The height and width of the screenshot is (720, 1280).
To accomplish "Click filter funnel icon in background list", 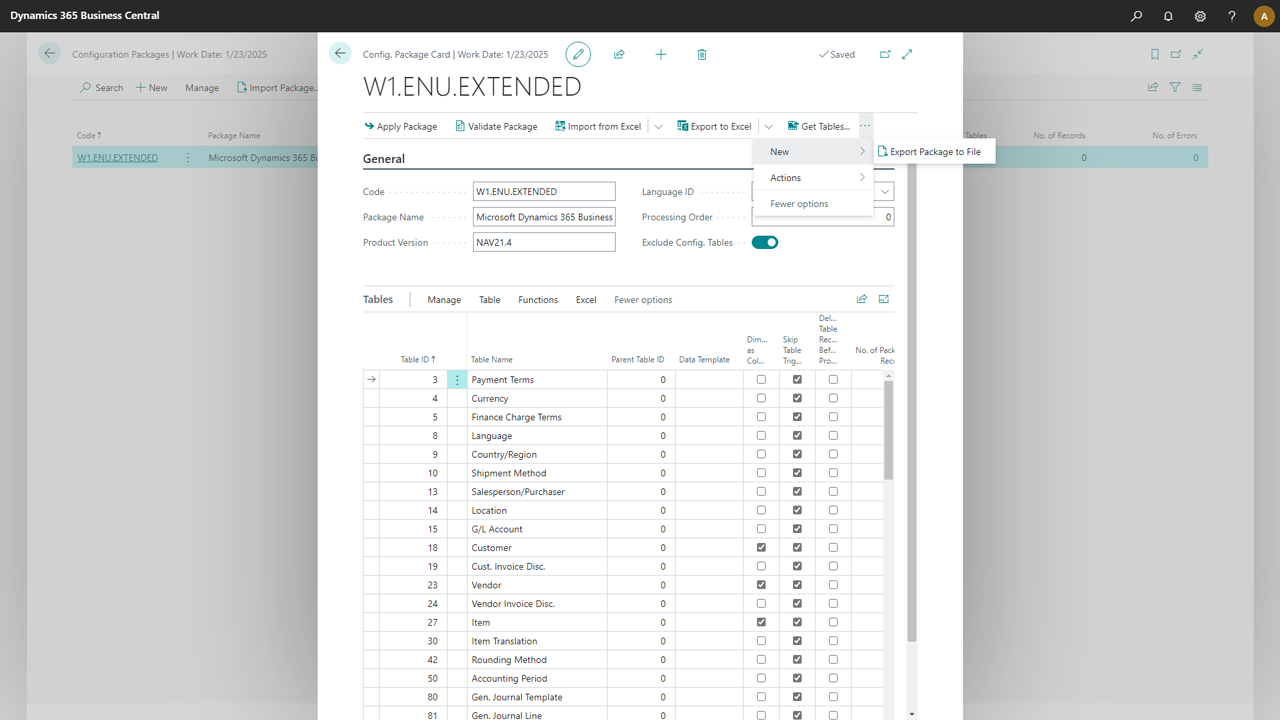I will coord(1175,87).
